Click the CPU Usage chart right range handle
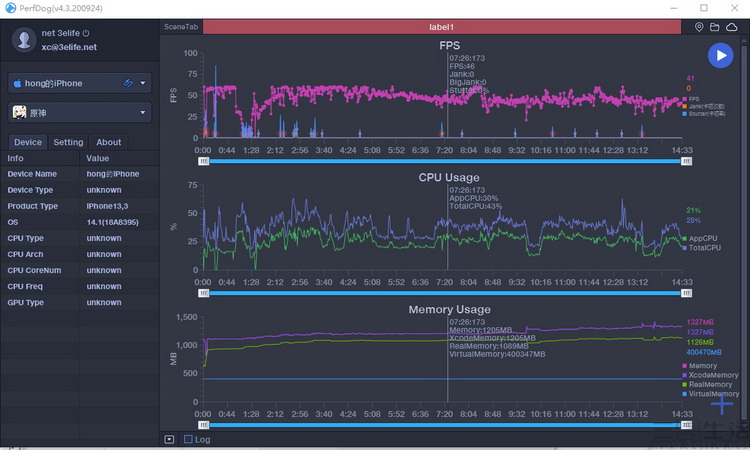750x450 pixels. pos(686,293)
